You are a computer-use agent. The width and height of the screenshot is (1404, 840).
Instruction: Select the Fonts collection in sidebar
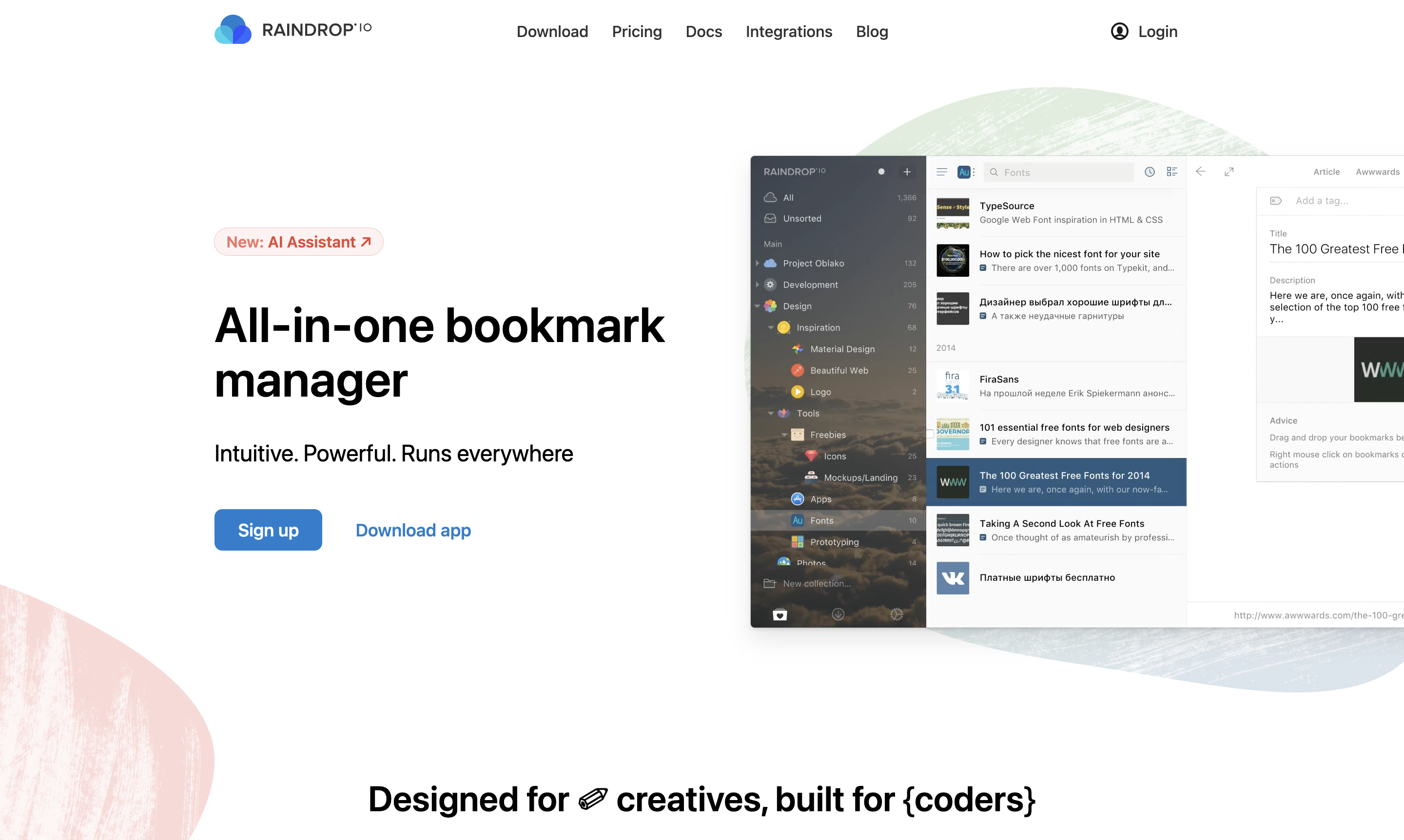(x=838, y=520)
